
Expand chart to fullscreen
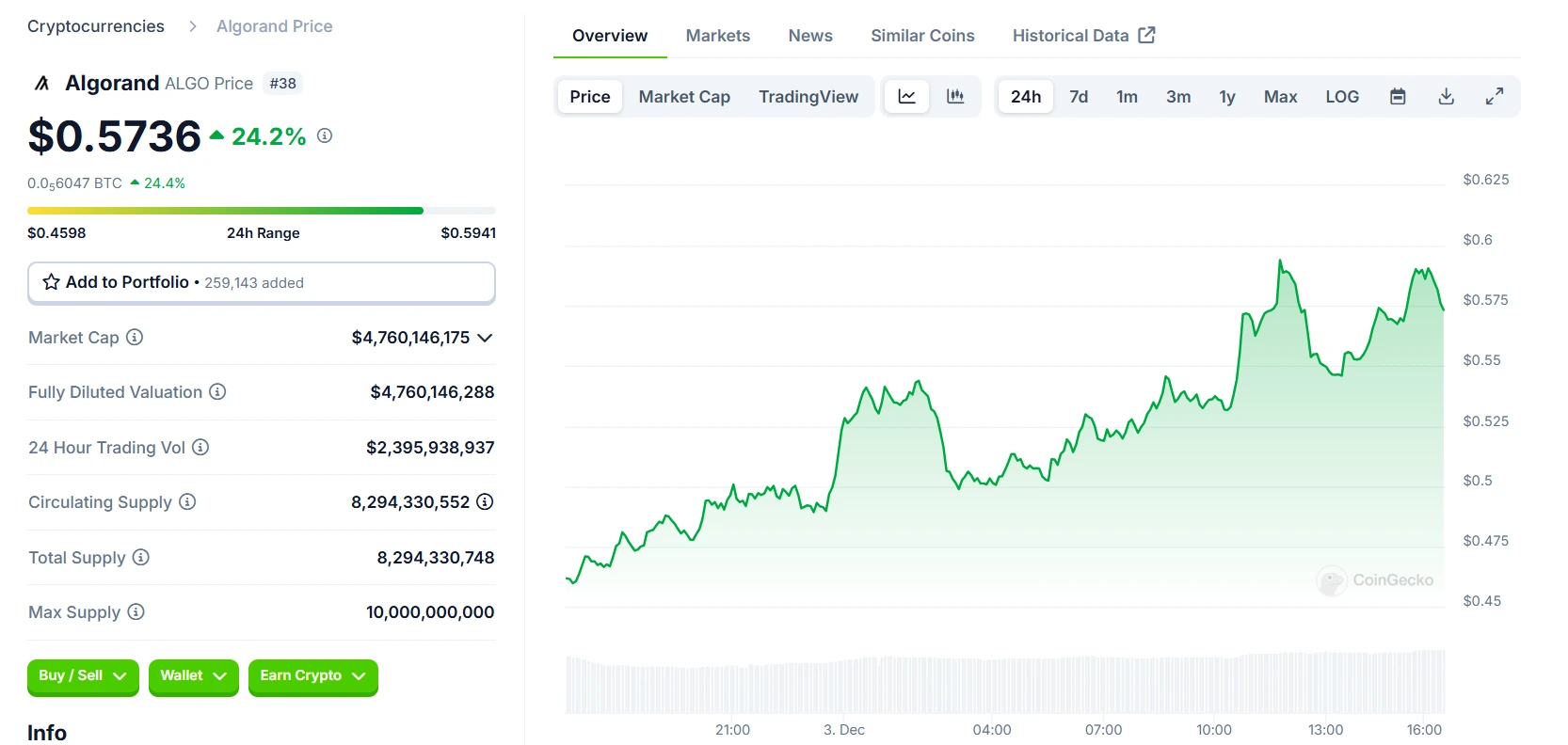[1495, 96]
